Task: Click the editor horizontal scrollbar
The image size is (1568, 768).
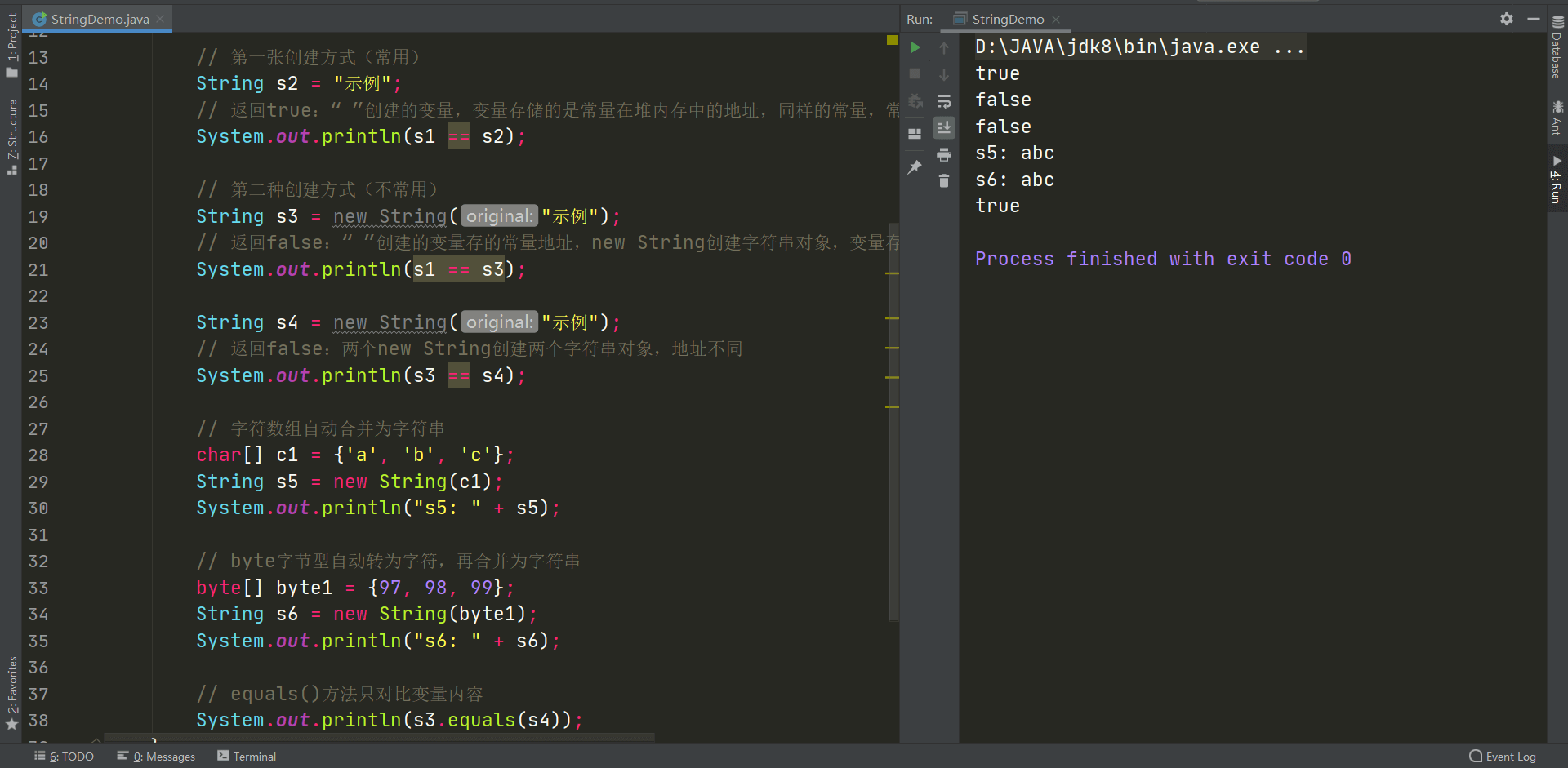Action: (379, 737)
